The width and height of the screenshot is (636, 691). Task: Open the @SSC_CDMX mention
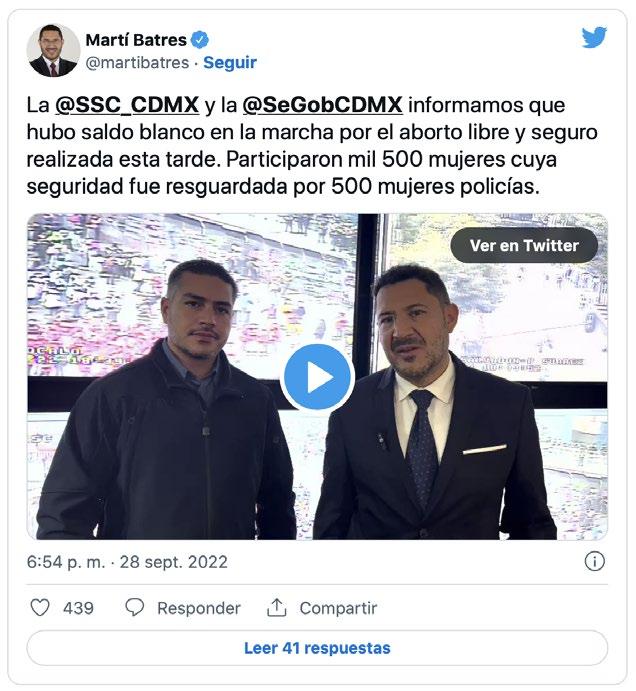coord(127,105)
